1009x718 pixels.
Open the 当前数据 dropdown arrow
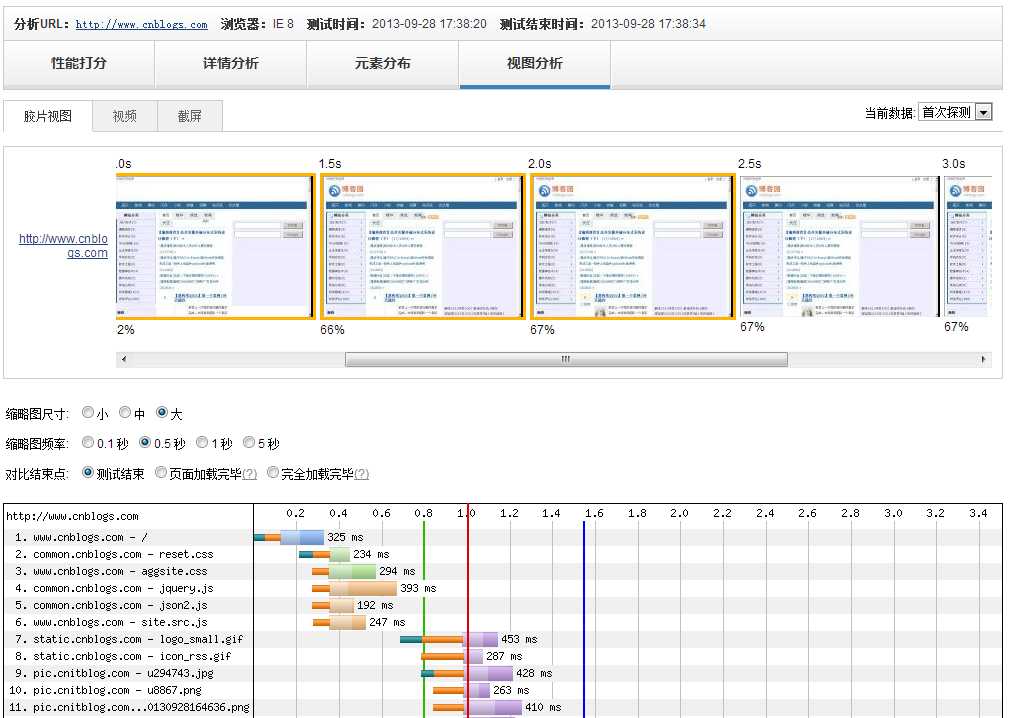[983, 113]
